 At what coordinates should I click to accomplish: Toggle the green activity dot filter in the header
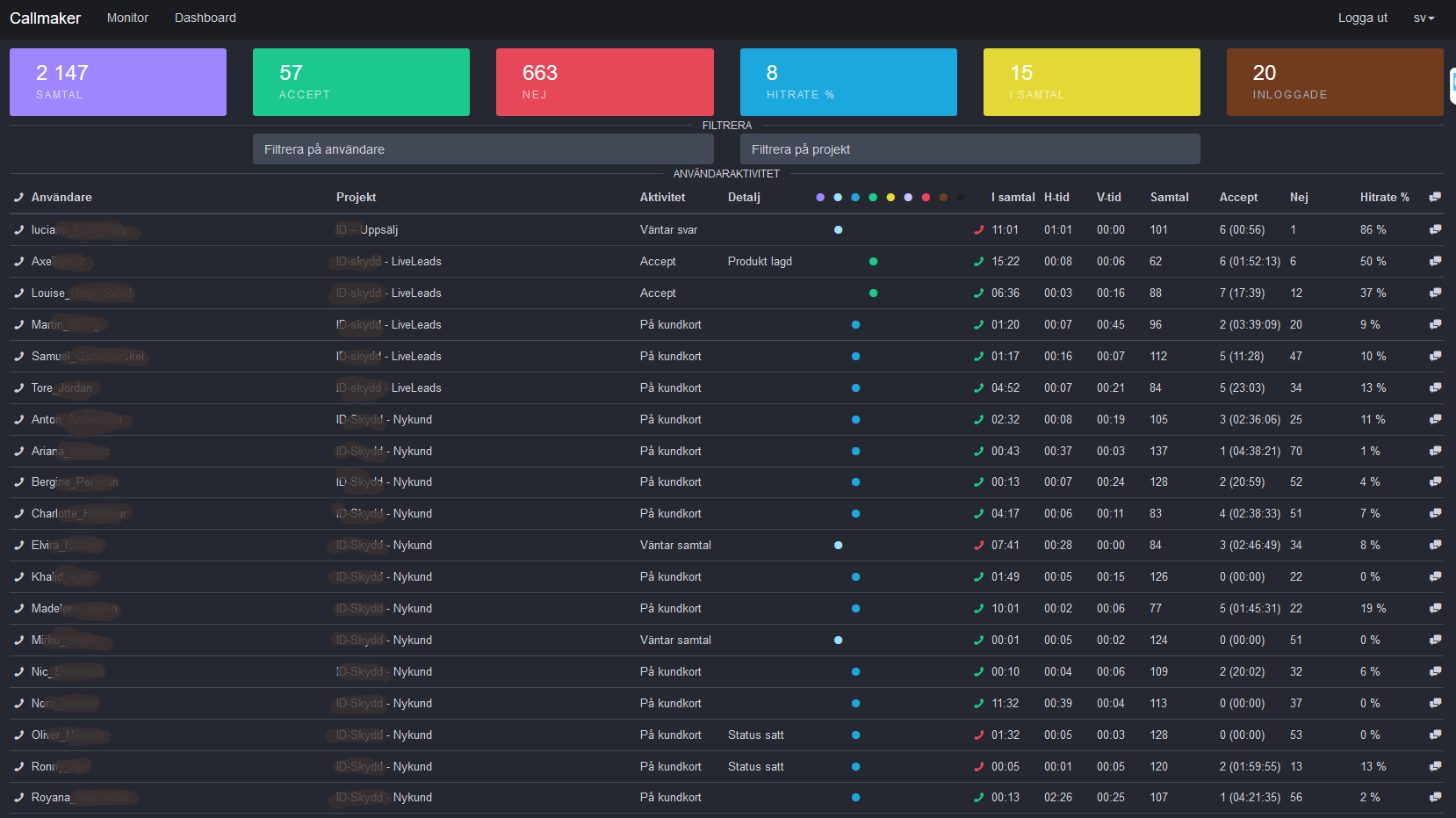[873, 197]
